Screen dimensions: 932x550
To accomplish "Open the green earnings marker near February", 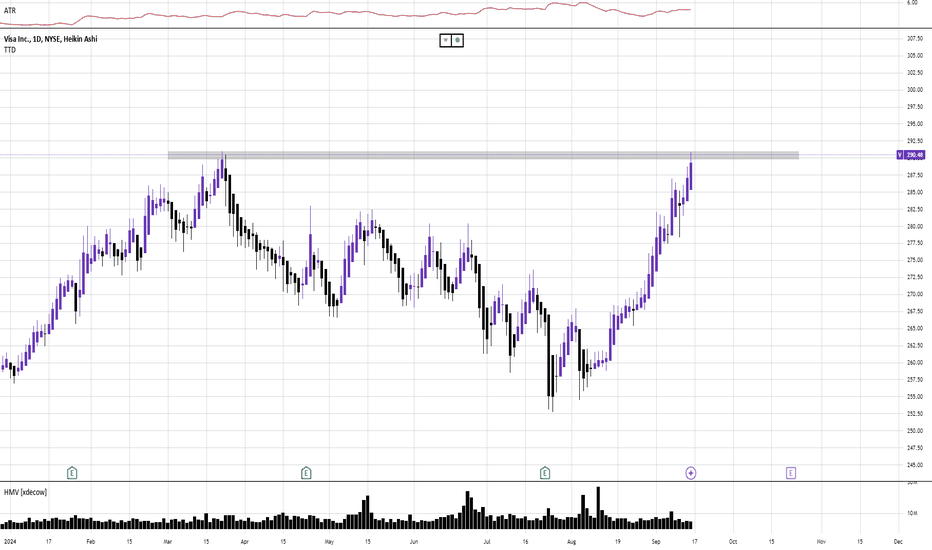I will [x=72, y=473].
